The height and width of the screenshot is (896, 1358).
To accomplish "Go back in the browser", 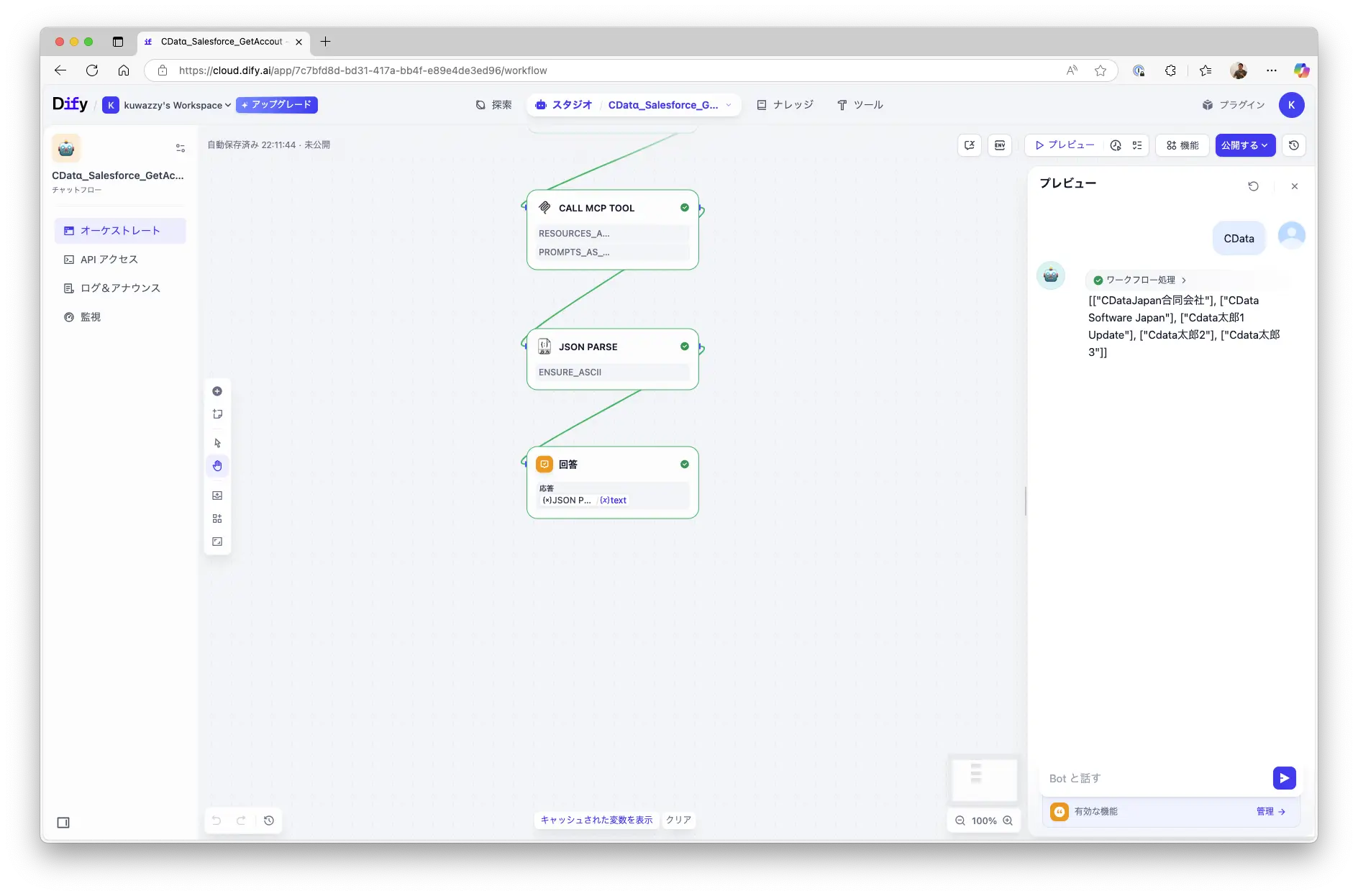I will point(60,70).
